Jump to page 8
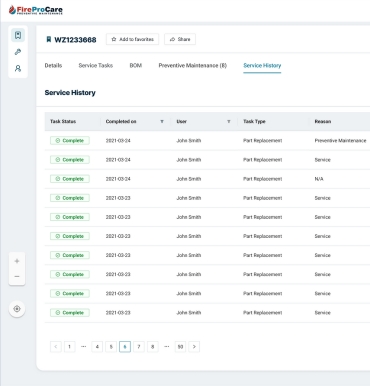Viewport: 370px width, 386px height. point(152,347)
